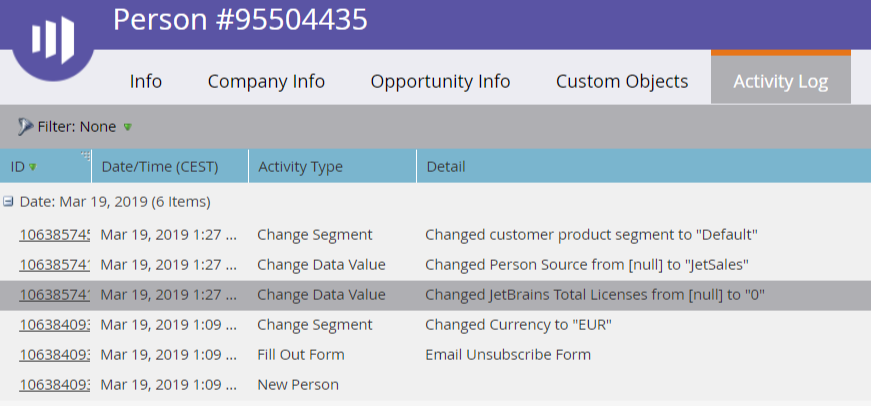Sort by the ID column arrow
The image size is (871, 406).
[x=33, y=167]
